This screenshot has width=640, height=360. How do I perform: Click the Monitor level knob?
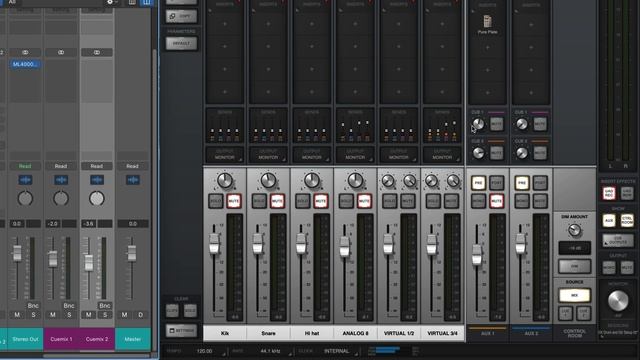click(618, 300)
